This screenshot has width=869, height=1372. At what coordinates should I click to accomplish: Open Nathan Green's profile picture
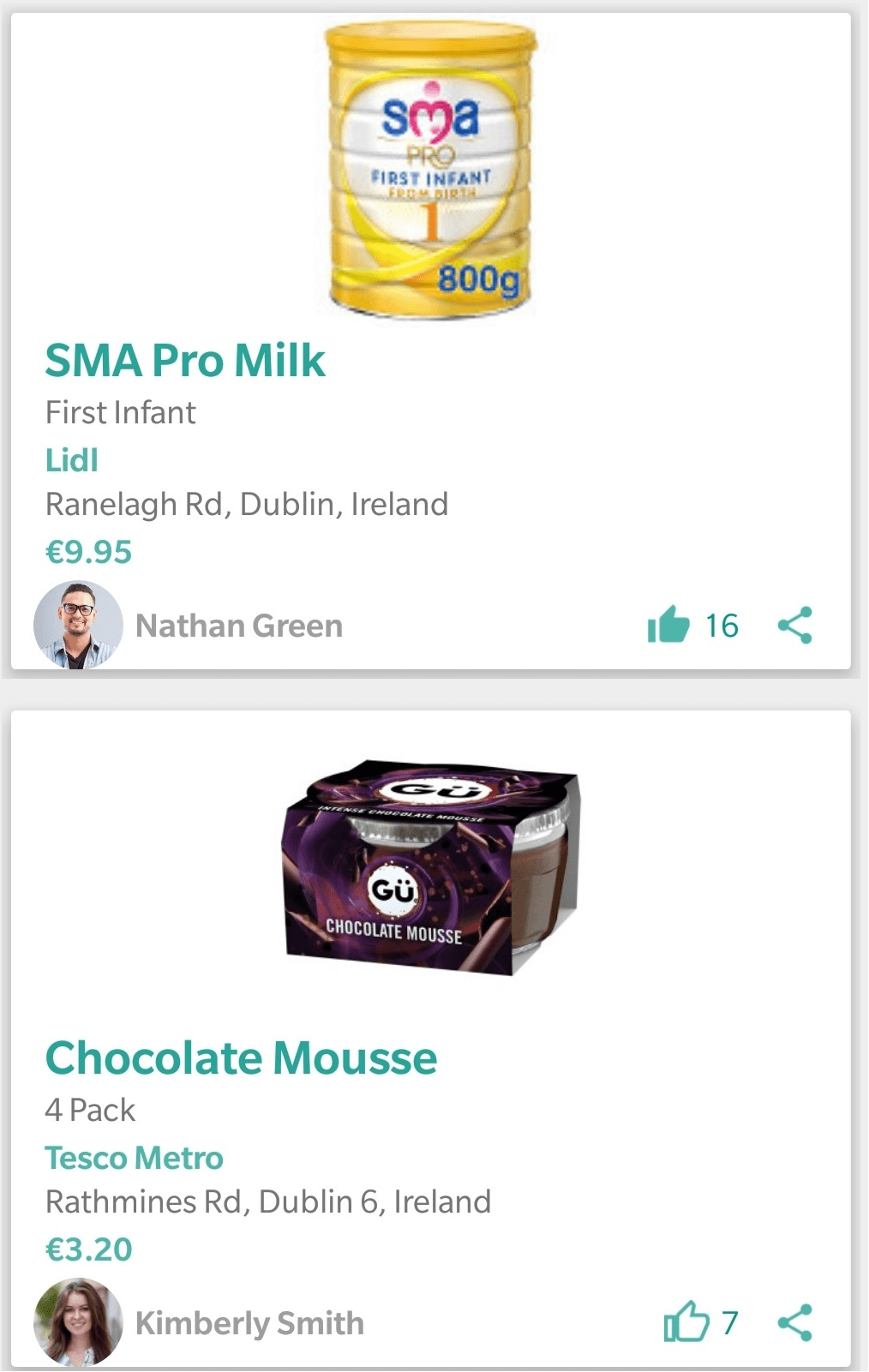(77, 625)
